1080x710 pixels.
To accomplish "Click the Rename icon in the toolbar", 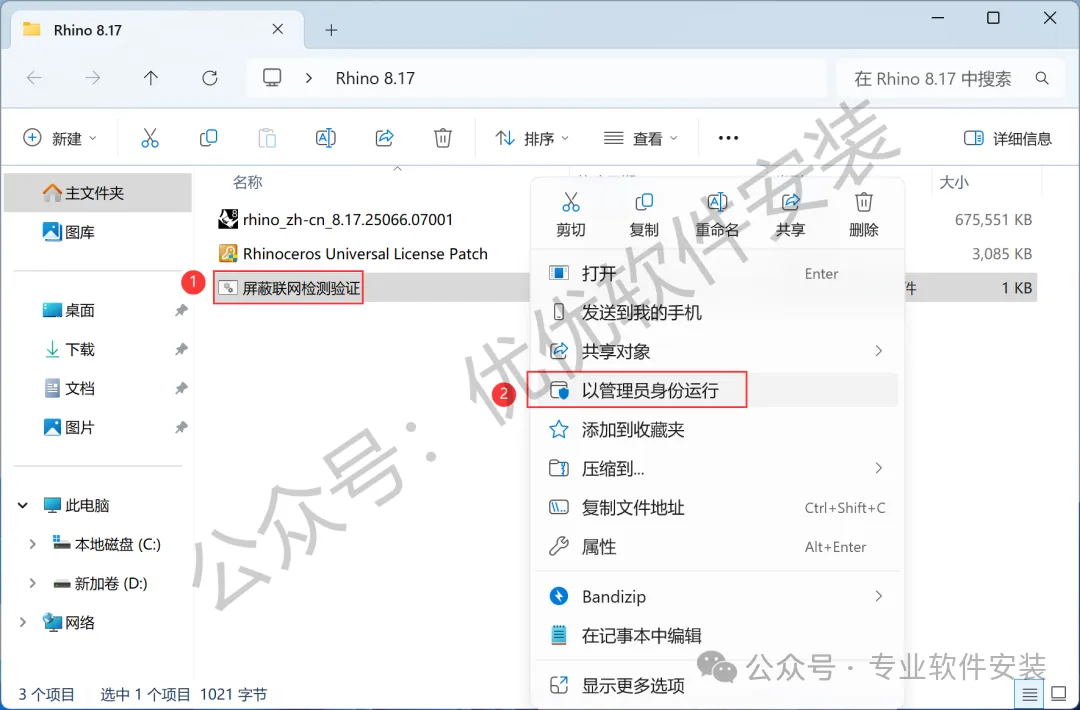I will coord(326,138).
